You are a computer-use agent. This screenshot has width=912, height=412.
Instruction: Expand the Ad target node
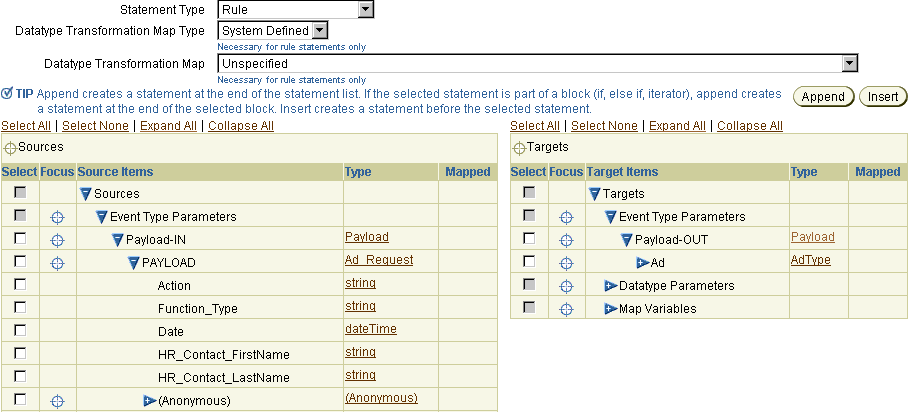point(643,263)
